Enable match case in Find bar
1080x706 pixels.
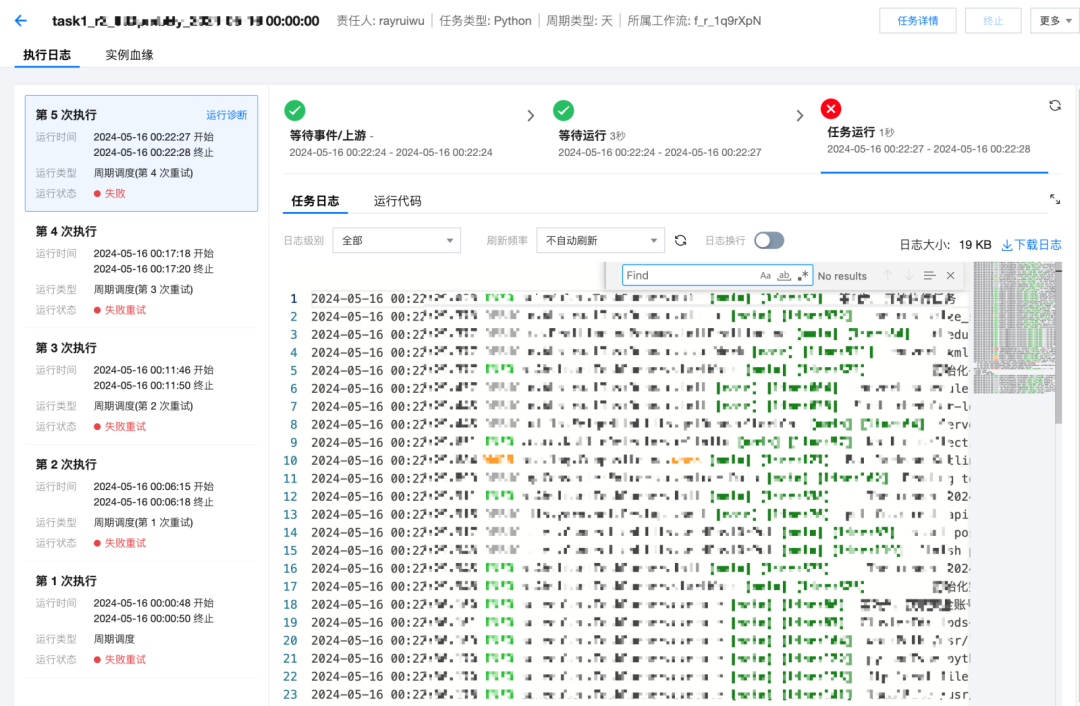point(765,276)
